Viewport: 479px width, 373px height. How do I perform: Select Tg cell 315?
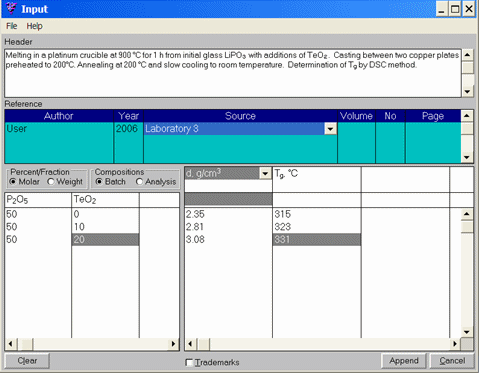pos(316,214)
